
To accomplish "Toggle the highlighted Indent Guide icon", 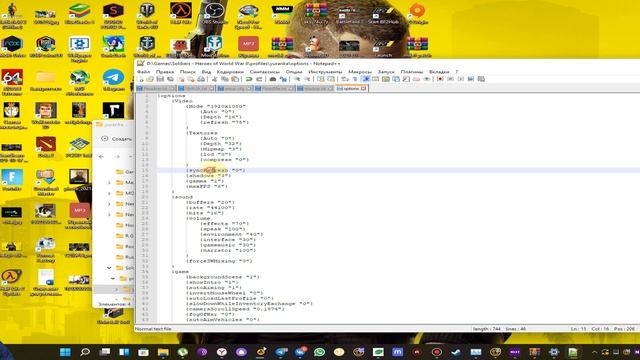I will (x=366, y=79).
